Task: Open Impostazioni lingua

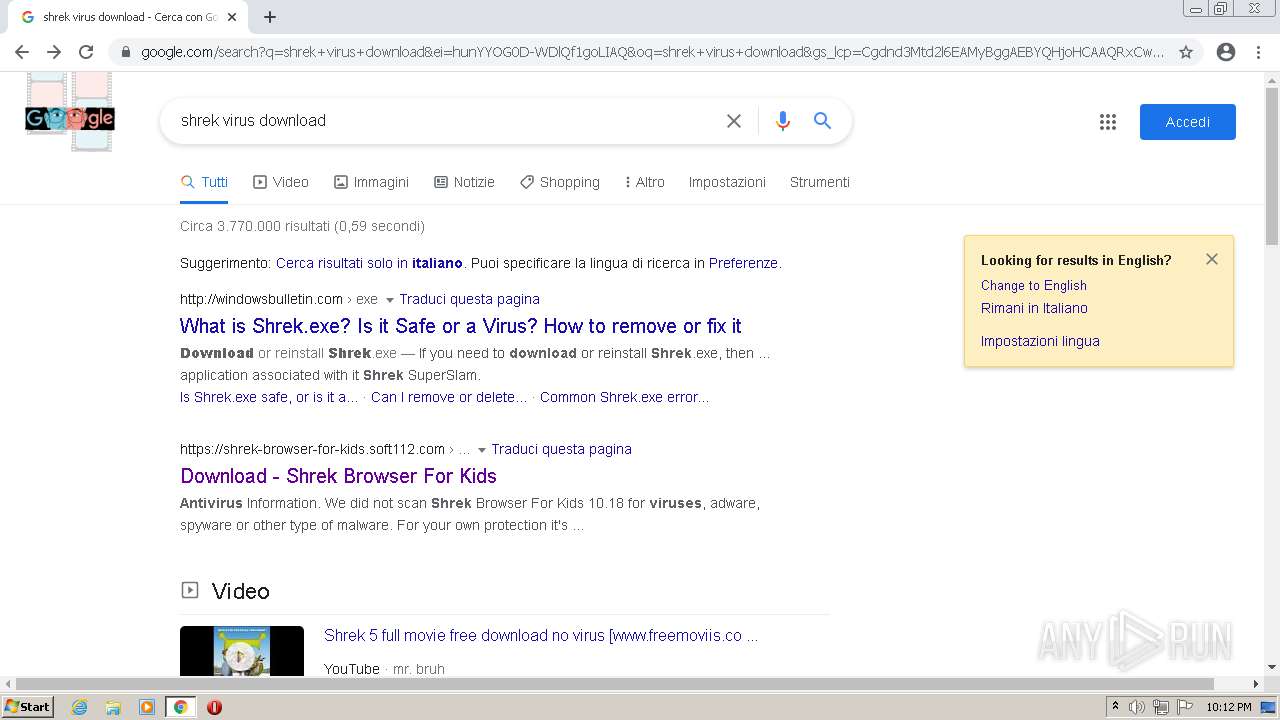Action: (1040, 341)
